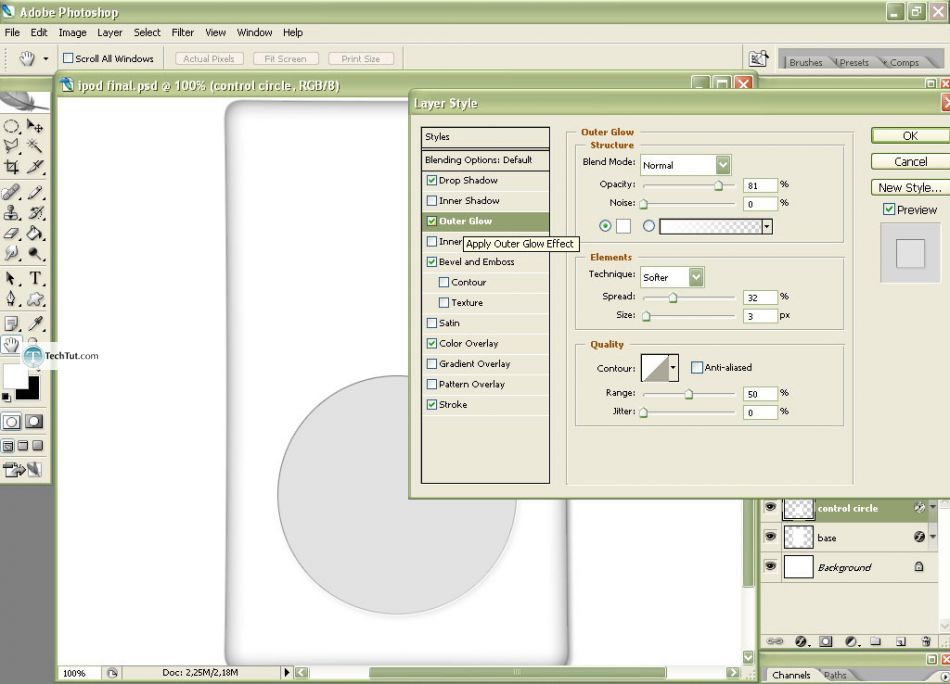Click OK in Layer Style dialog

[910, 136]
